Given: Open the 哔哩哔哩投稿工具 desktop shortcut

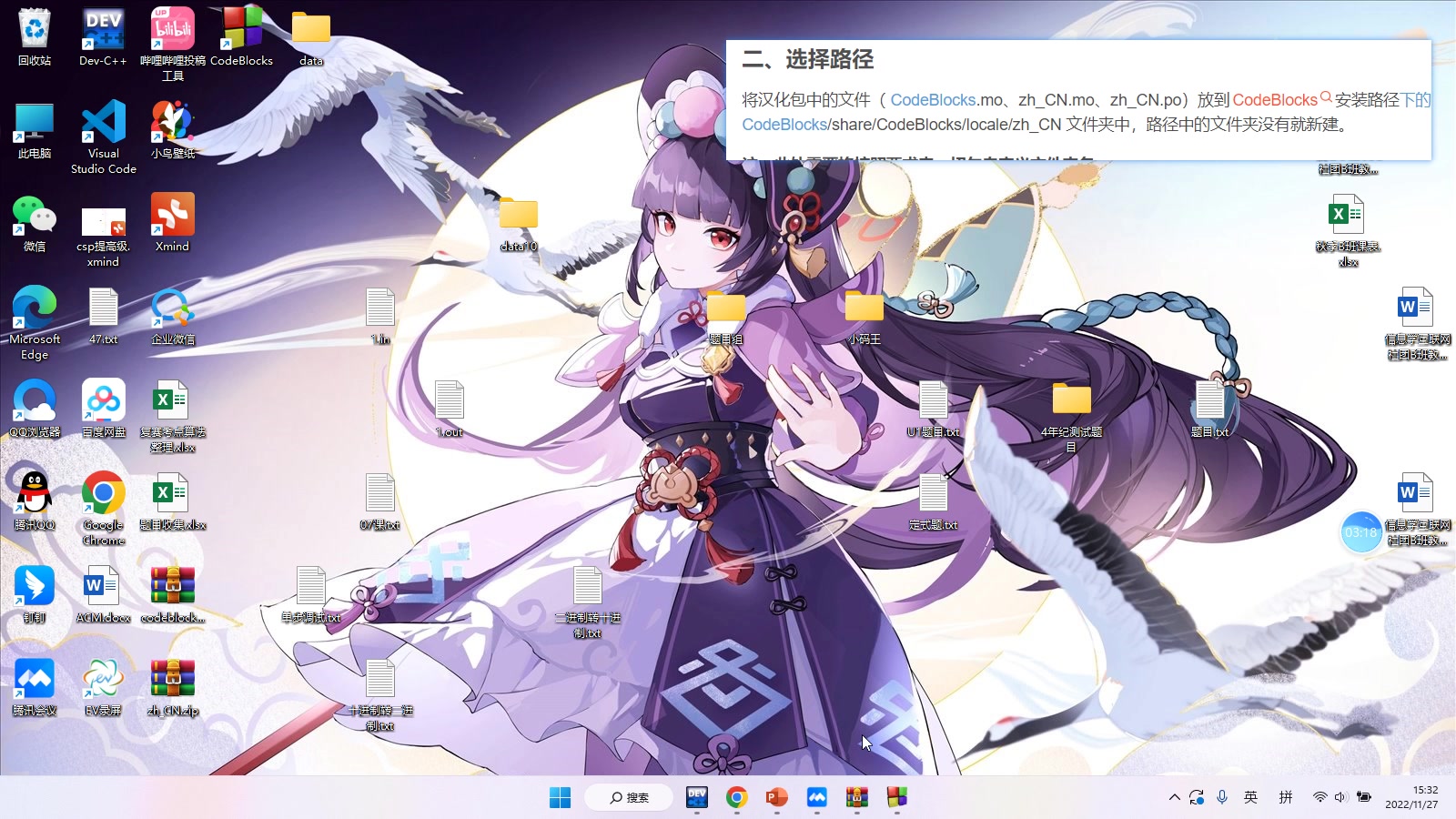Looking at the screenshot, I should pyautogui.click(x=173, y=44).
